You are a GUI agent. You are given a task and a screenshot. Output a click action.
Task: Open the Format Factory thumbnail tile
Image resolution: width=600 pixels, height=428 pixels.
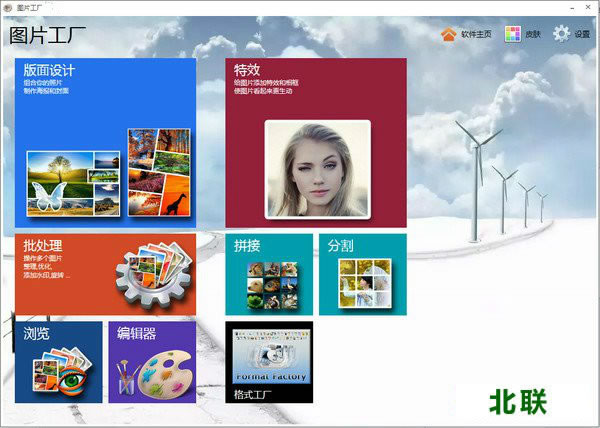click(269, 359)
